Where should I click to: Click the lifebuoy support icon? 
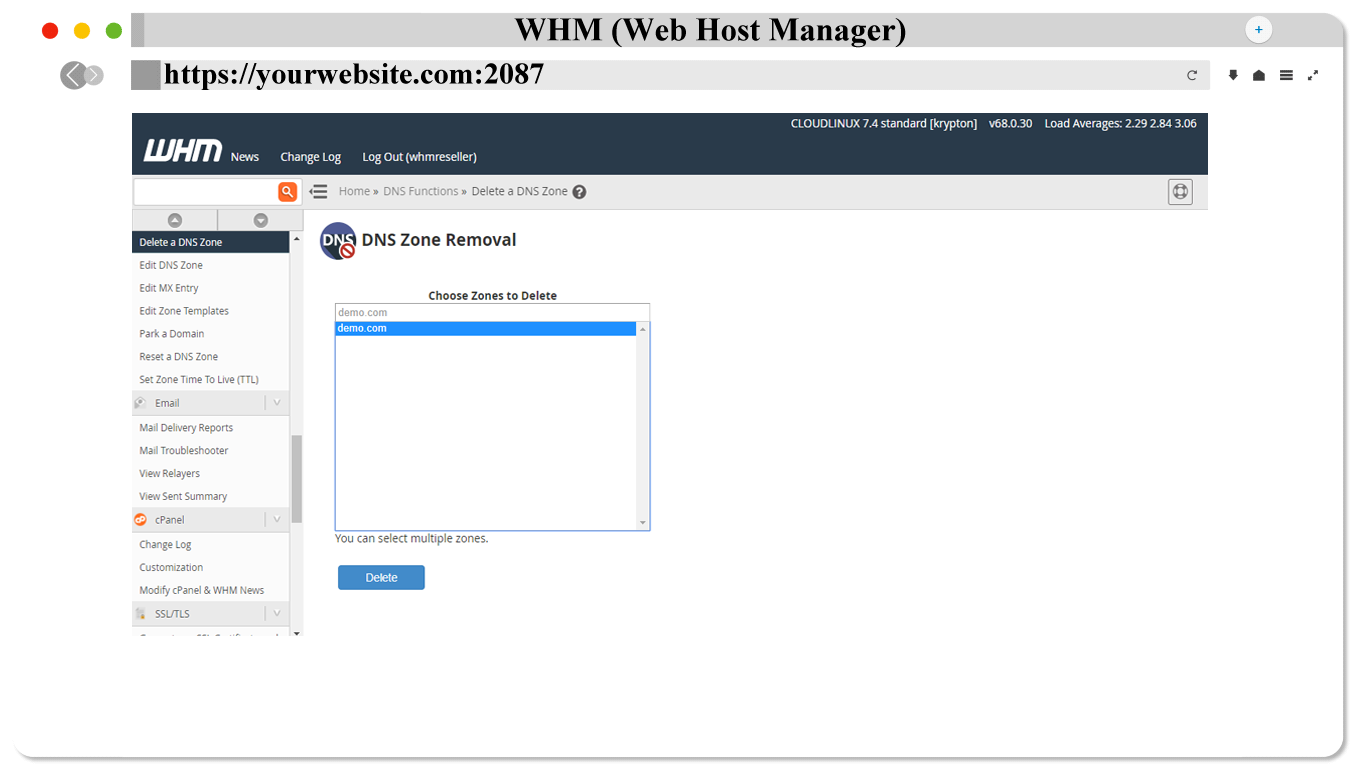(1180, 192)
